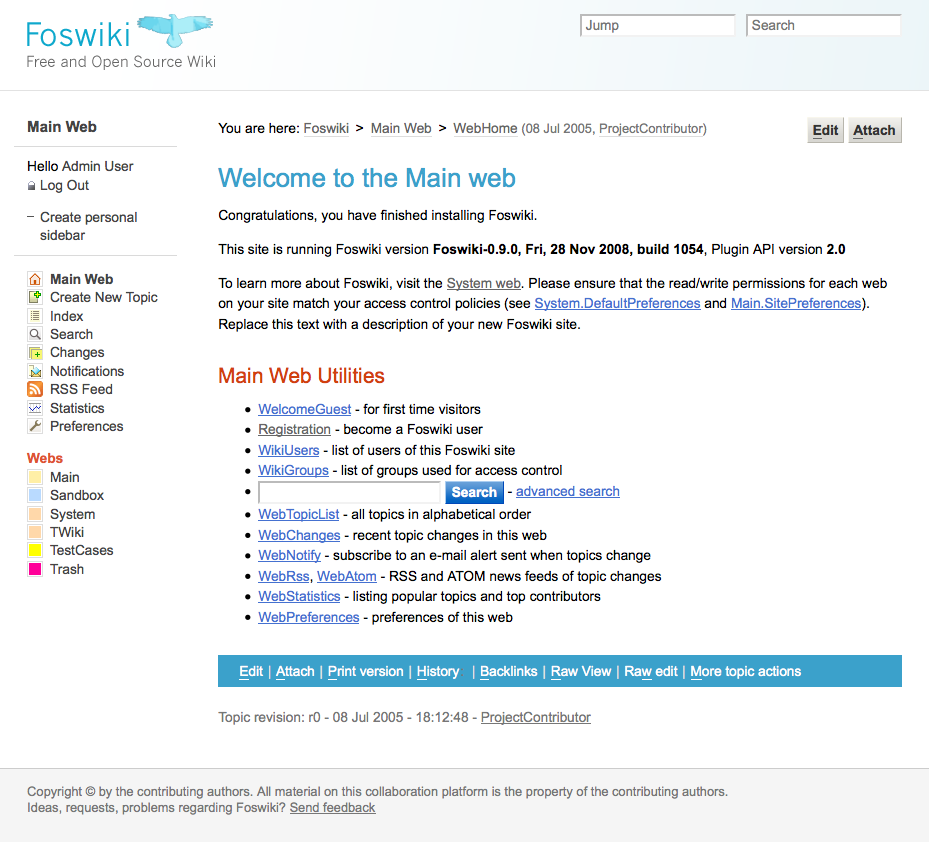The image size is (929, 842).
Task: Open Statistics in sidebar
Action: coord(77,408)
